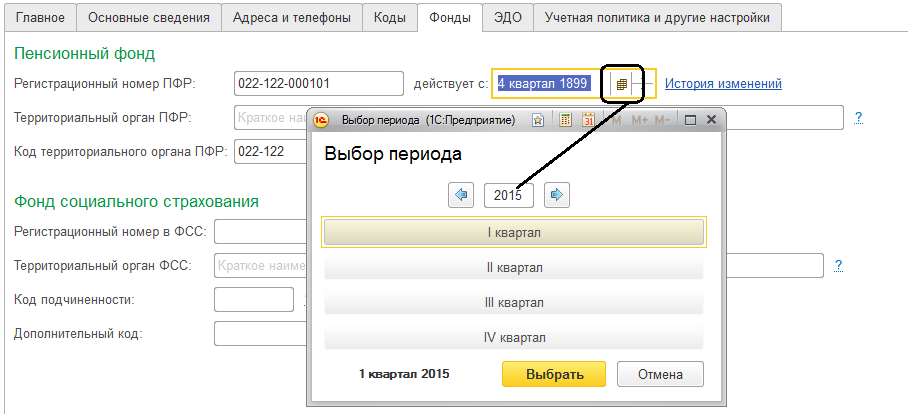Open help link for Территориальный орган ПФР
908x414 pixels.
(x=858, y=118)
